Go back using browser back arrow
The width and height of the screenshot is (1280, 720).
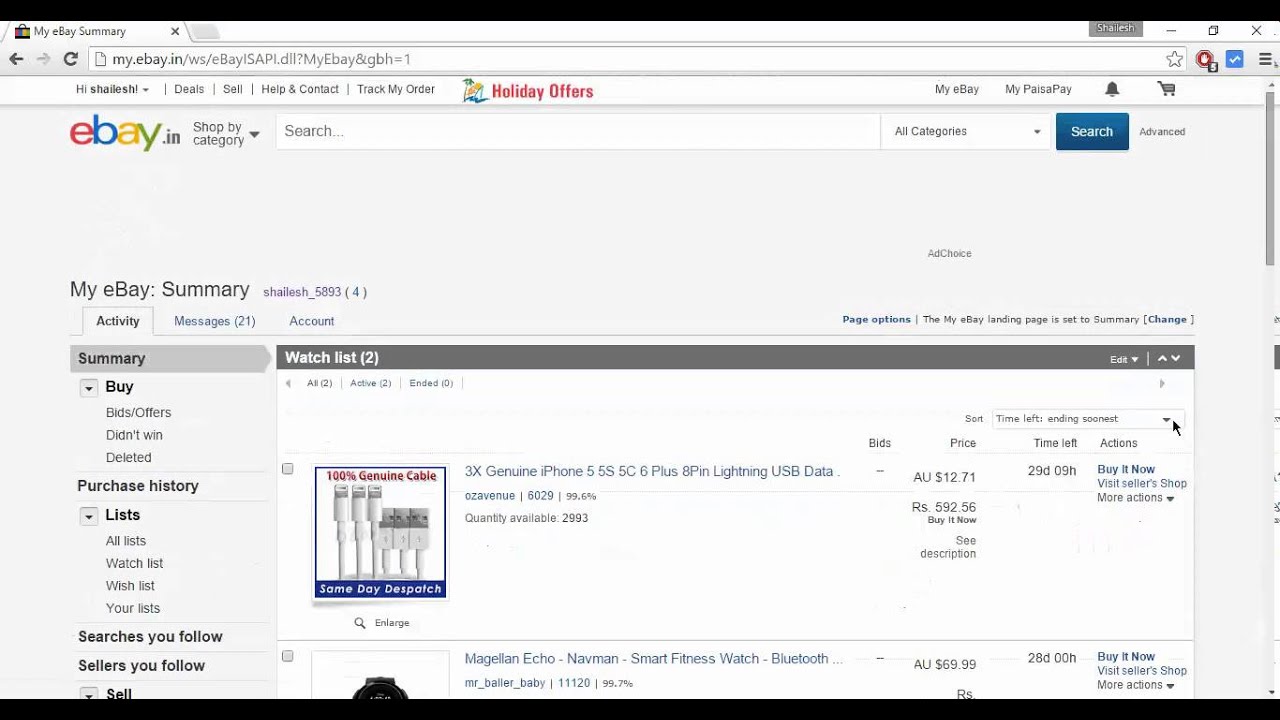pos(16,59)
